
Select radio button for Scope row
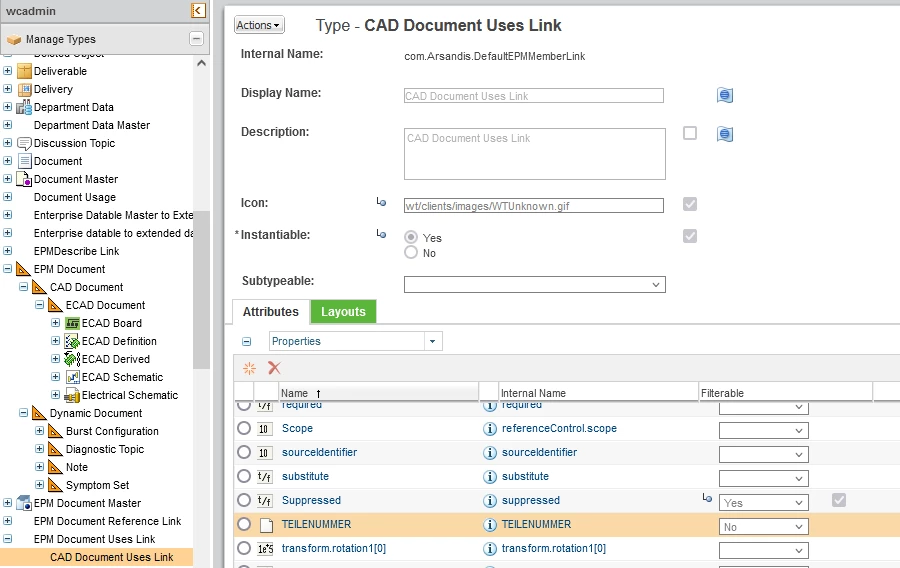pyautogui.click(x=244, y=428)
